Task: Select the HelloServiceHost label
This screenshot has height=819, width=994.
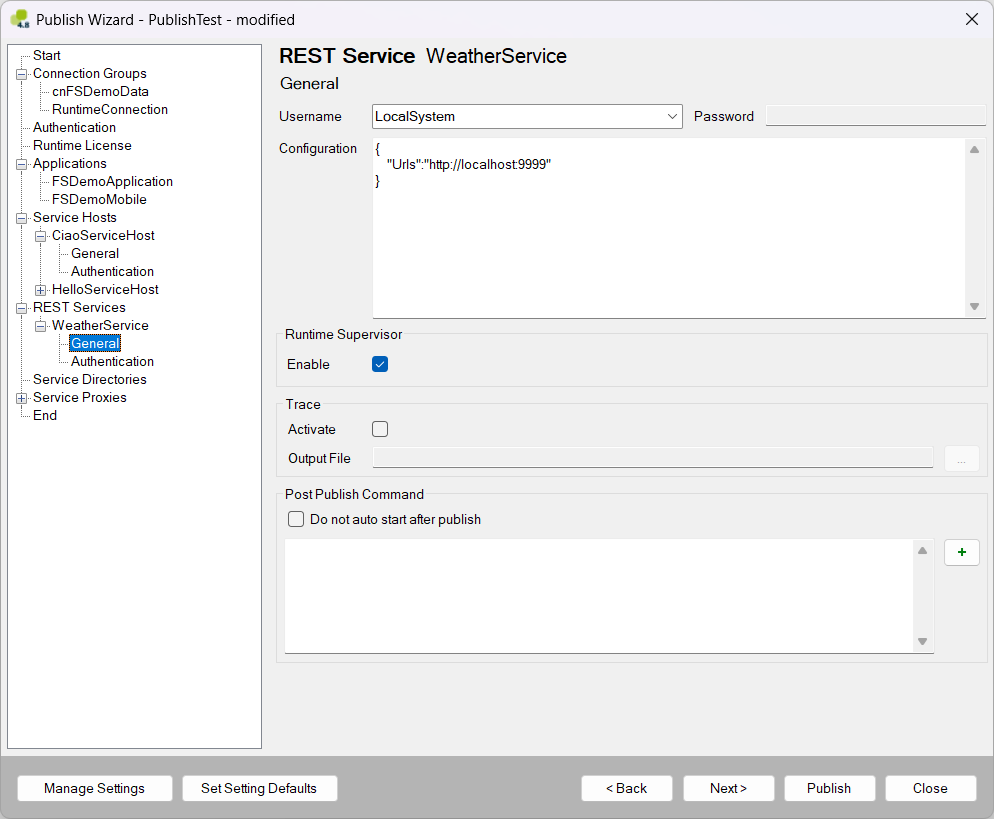Action: tap(105, 289)
